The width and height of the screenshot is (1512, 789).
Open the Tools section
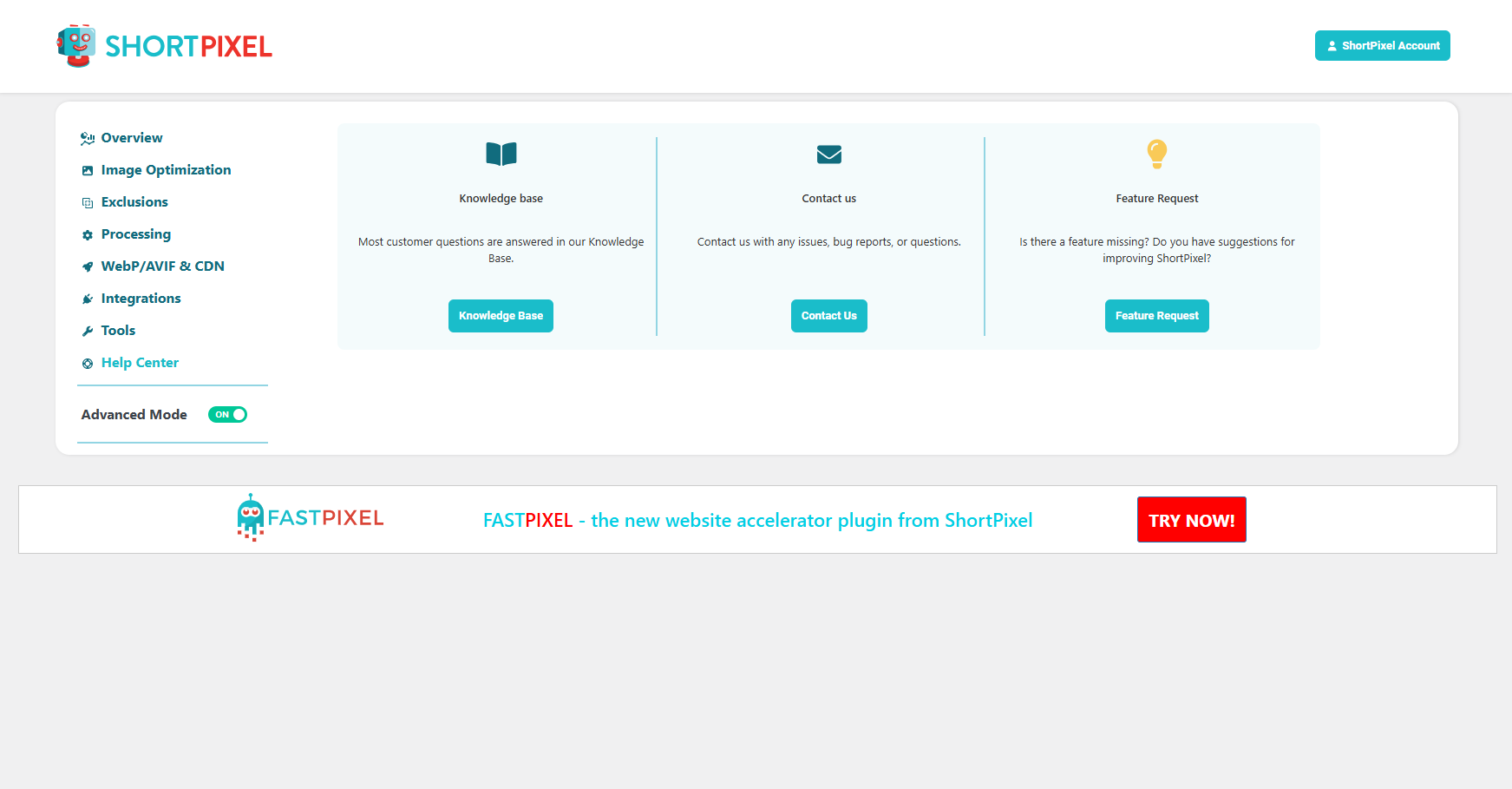118,331
